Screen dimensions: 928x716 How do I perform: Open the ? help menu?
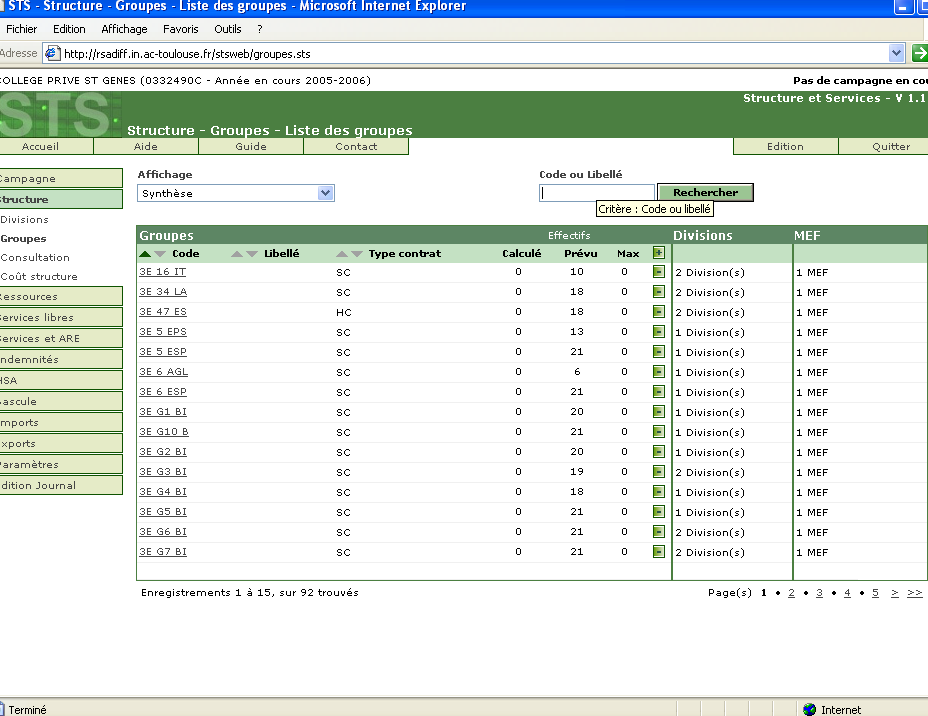click(x=260, y=29)
